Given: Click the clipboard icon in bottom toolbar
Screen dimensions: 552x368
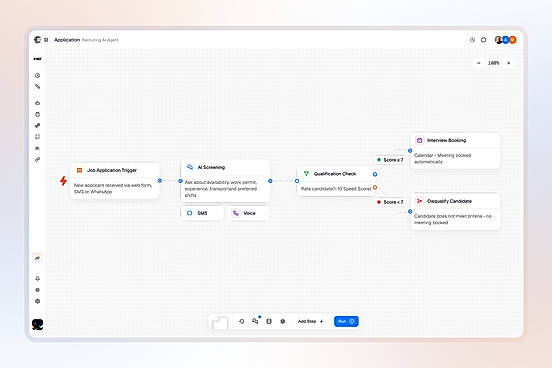Looking at the screenshot, I should [x=269, y=321].
